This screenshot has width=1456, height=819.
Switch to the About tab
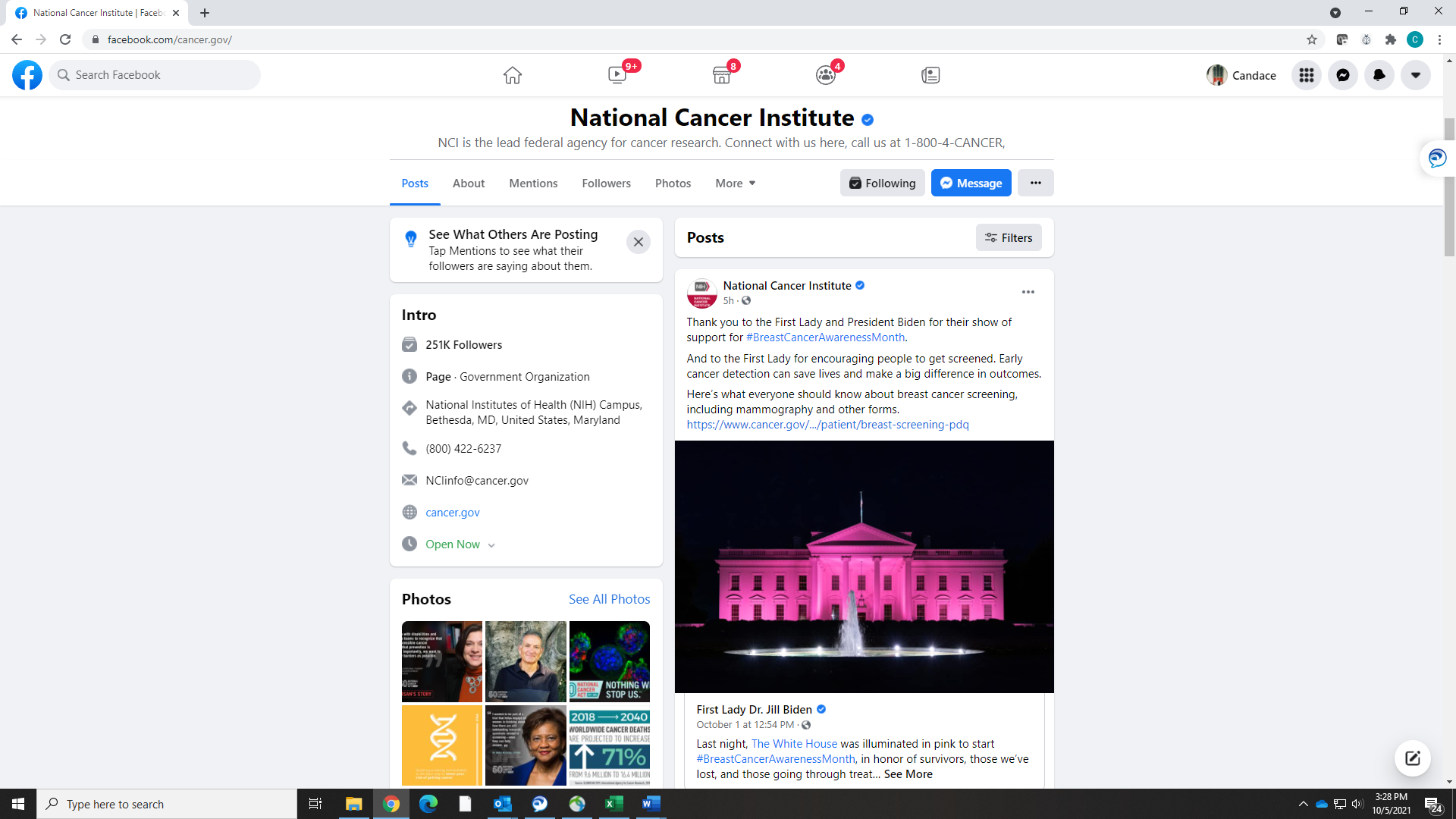(469, 183)
